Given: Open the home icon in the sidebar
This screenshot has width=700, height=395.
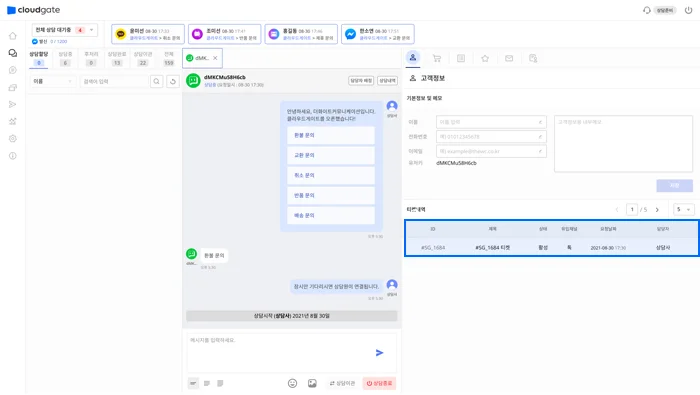Looking at the screenshot, I should [12, 36].
